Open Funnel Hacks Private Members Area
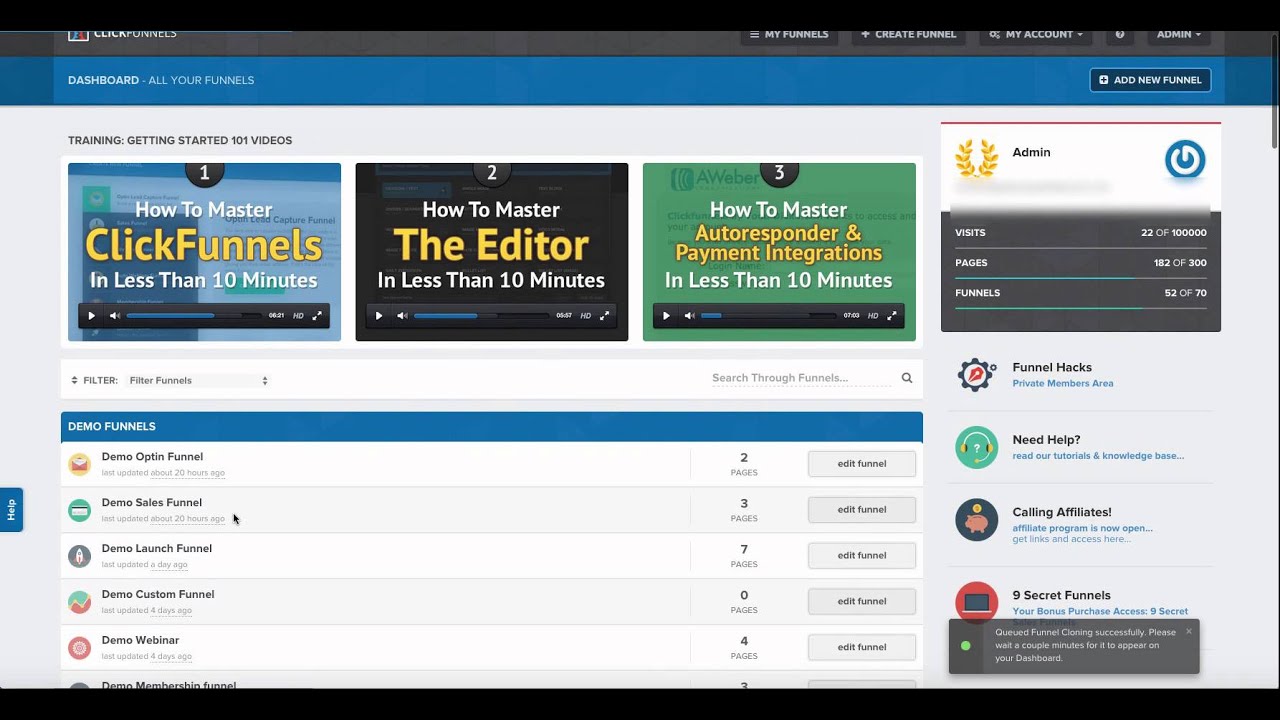 (x=1063, y=384)
